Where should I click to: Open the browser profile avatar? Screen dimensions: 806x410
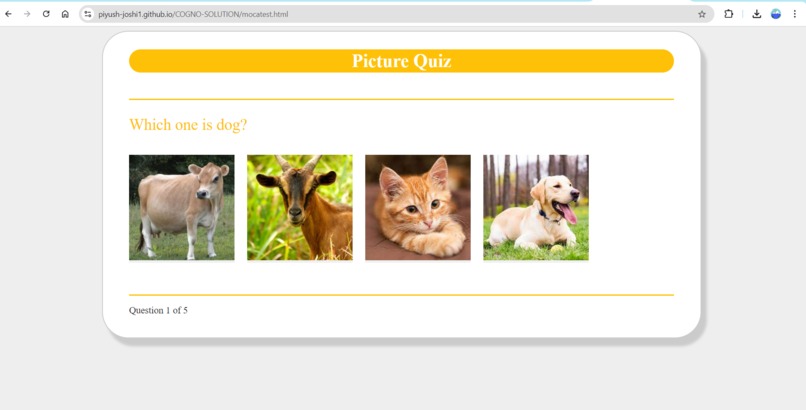[776, 14]
